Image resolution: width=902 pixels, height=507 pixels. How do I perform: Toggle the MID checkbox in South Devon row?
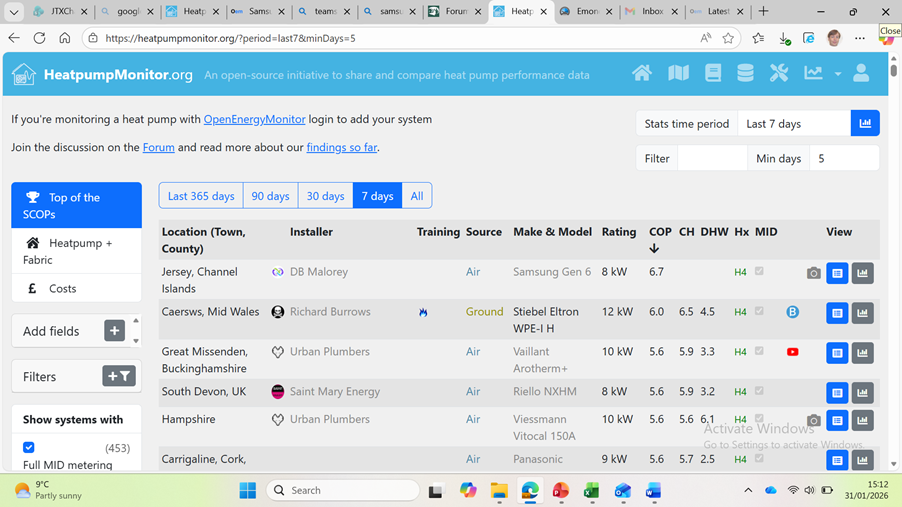[759, 391]
